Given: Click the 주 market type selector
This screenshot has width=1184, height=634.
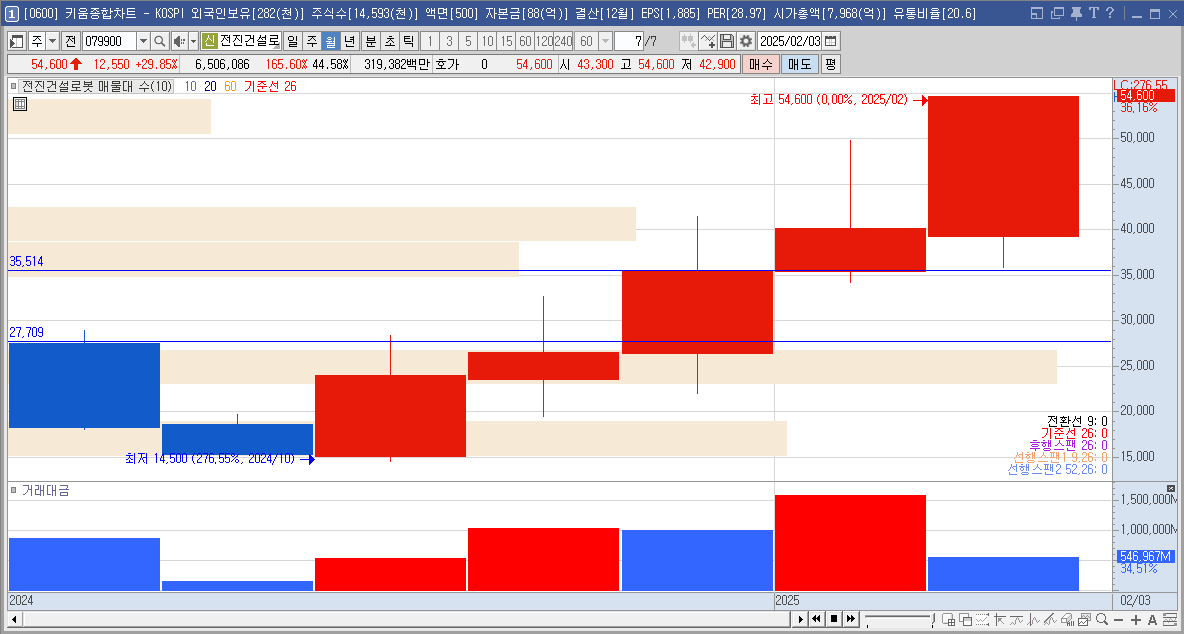Looking at the screenshot, I should click(36, 42).
